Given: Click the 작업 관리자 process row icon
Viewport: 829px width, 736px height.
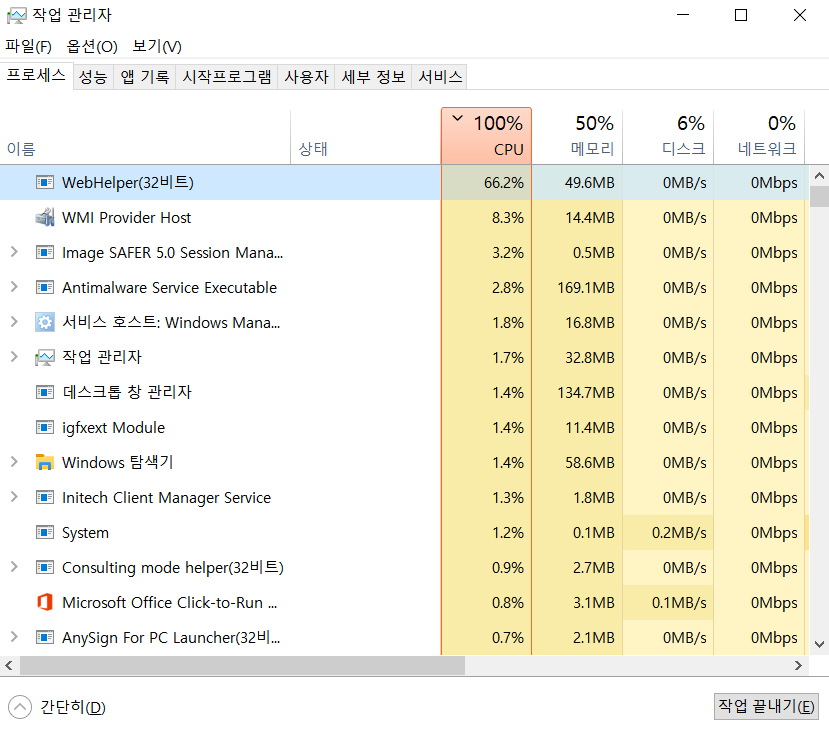Looking at the screenshot, I should pos(45,357).
